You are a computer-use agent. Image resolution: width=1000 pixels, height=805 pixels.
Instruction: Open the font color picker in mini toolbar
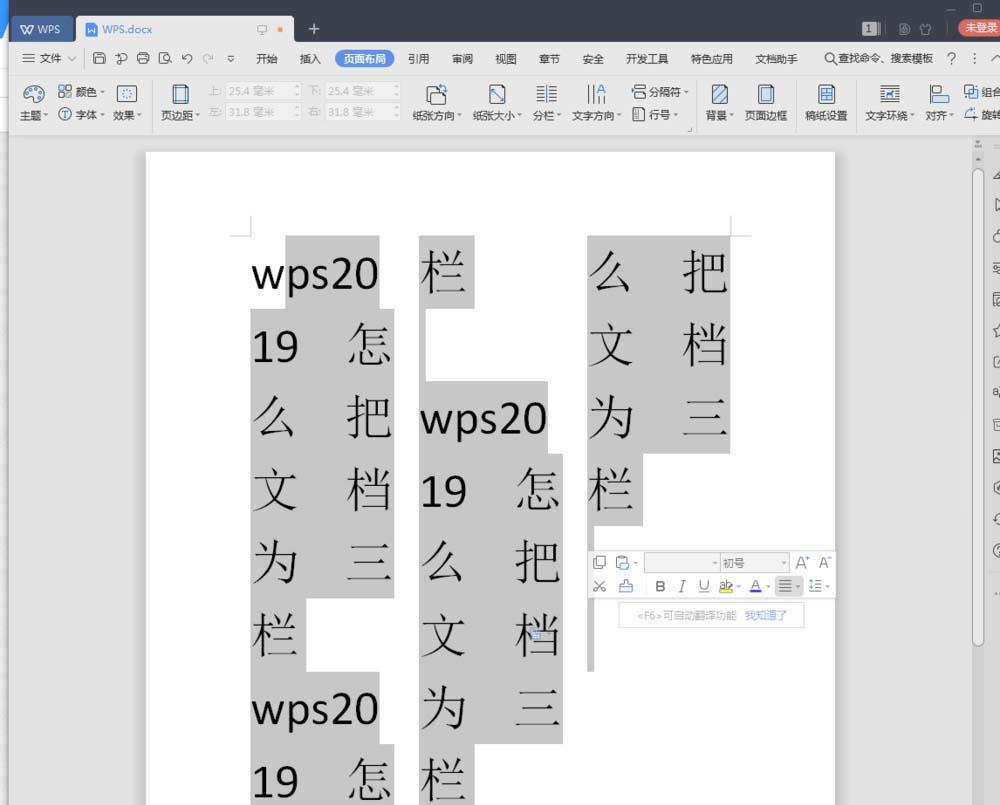(x=757, y=586)
